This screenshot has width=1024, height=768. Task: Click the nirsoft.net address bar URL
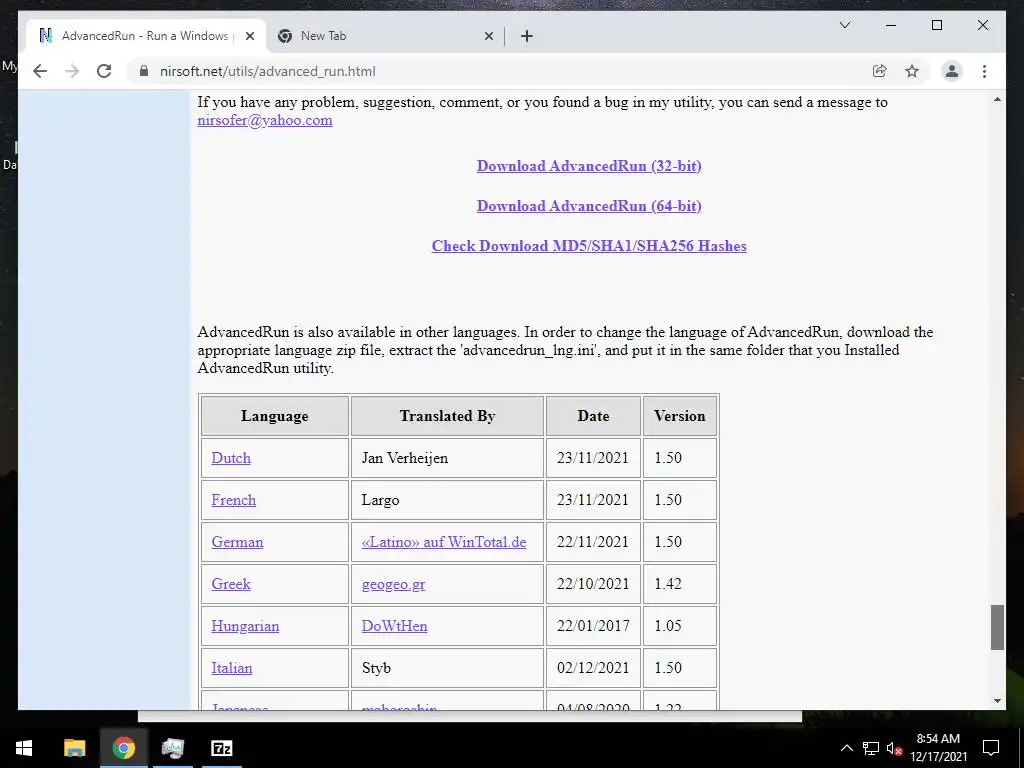click(x=268, y=71)
